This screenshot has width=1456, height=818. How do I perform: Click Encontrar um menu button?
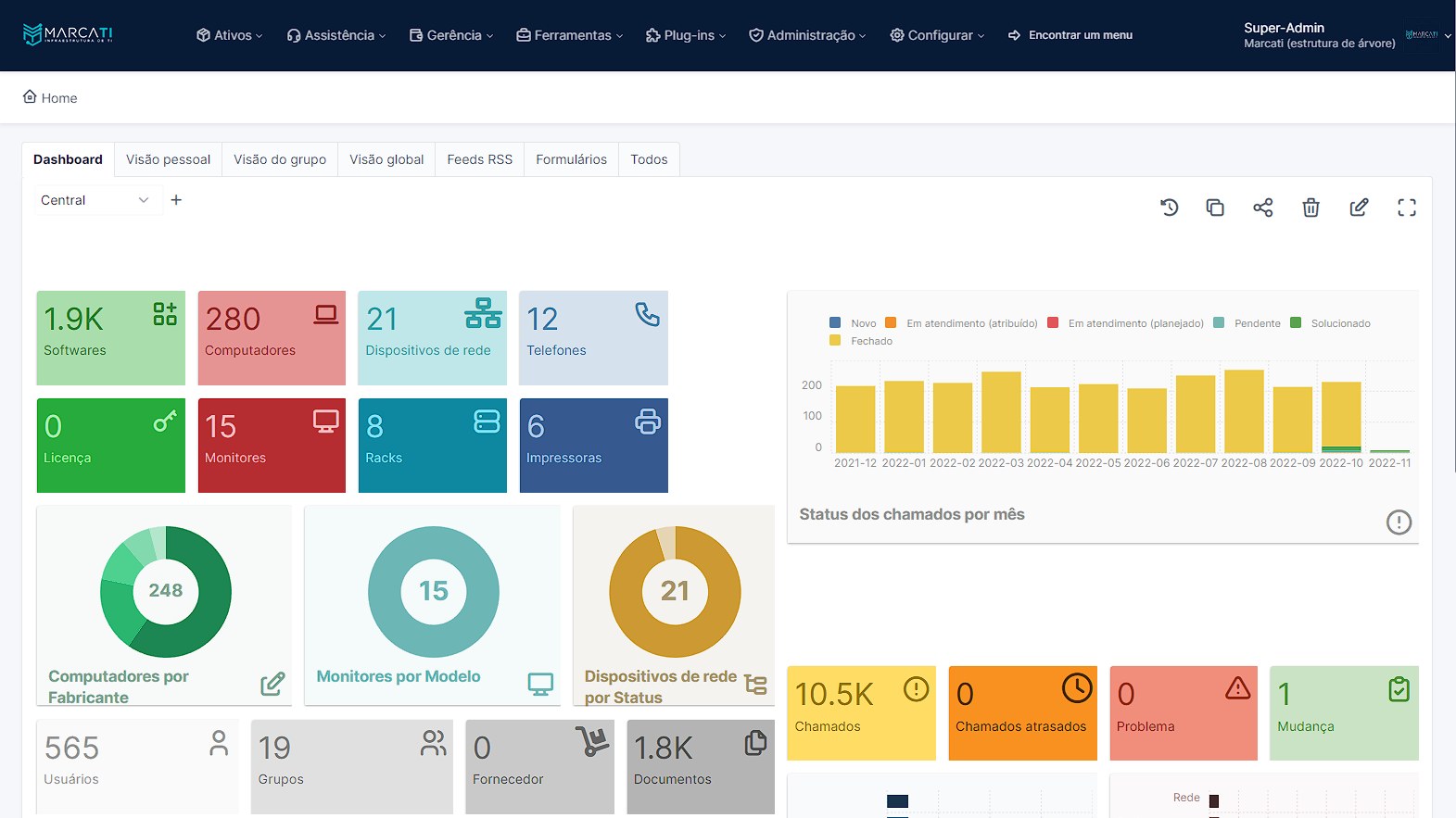[x=1070, y=35]
